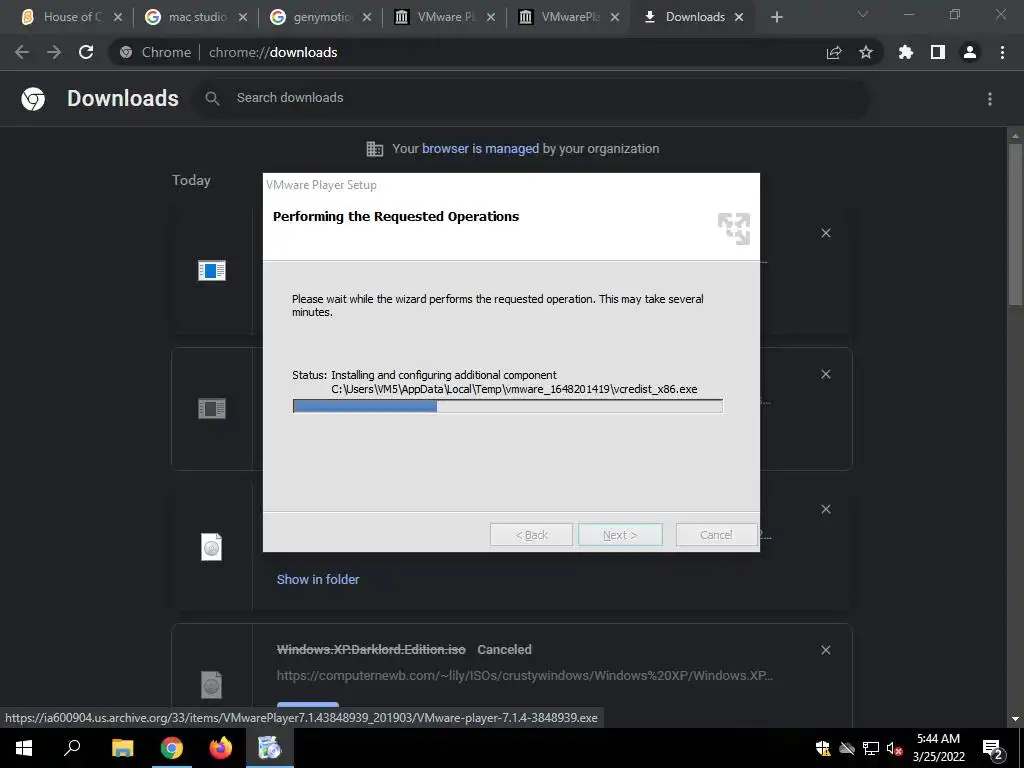Click the muted volume tray icon

click(894, 748)
